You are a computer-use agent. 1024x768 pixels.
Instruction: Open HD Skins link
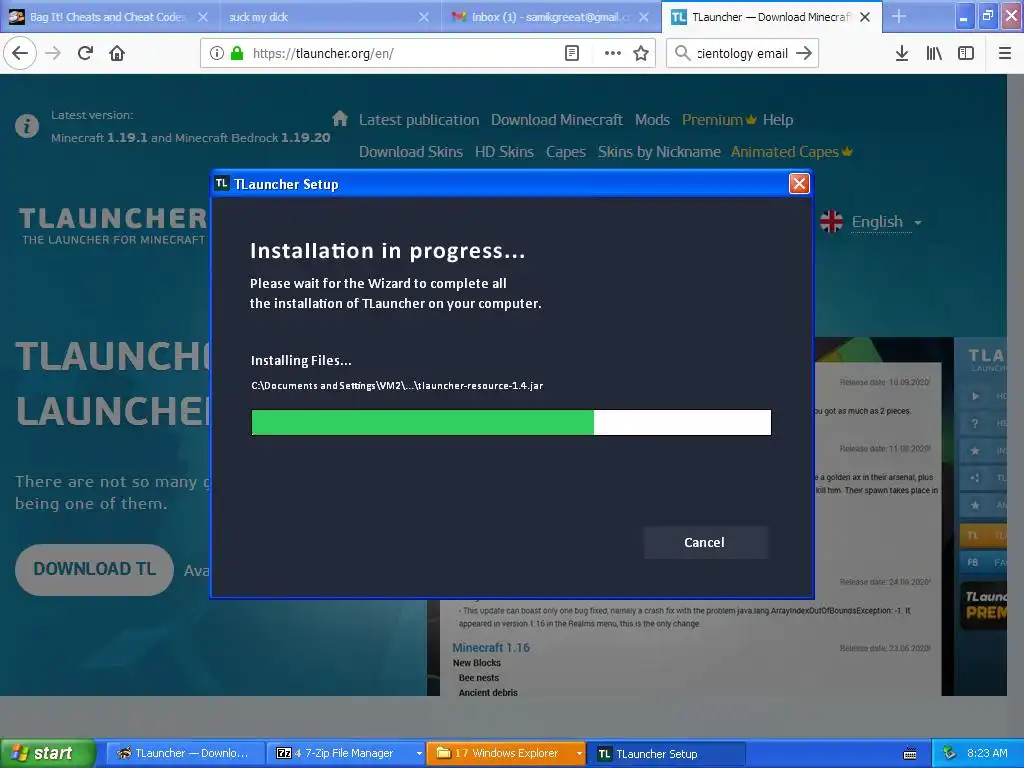[504, 152]
